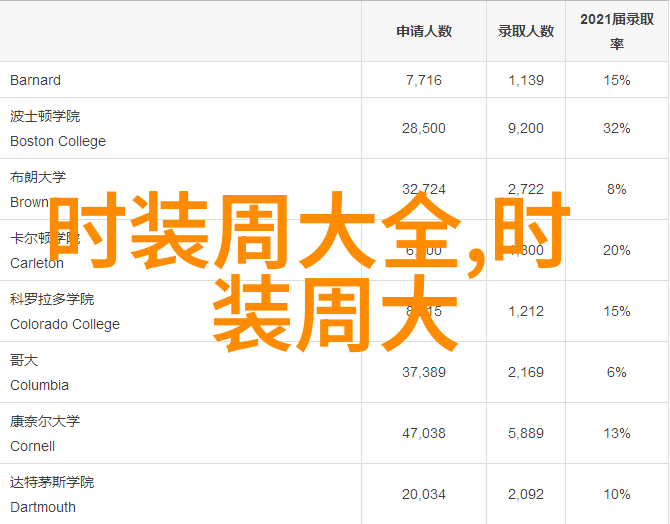This screenshot has height=524, width=670.
Task: Click the Columbia school name
Action: 39,385
